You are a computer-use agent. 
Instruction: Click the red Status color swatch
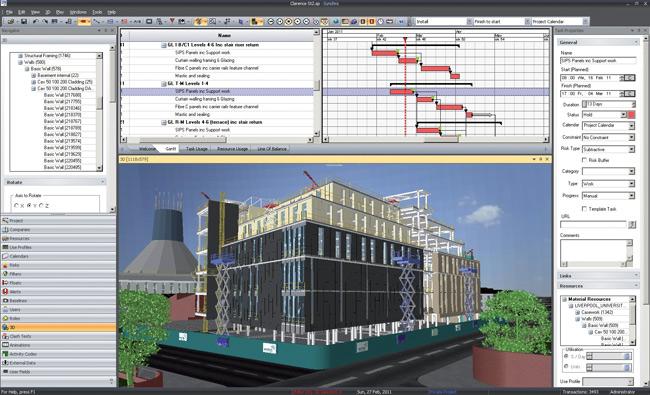[x=631, y=115]
